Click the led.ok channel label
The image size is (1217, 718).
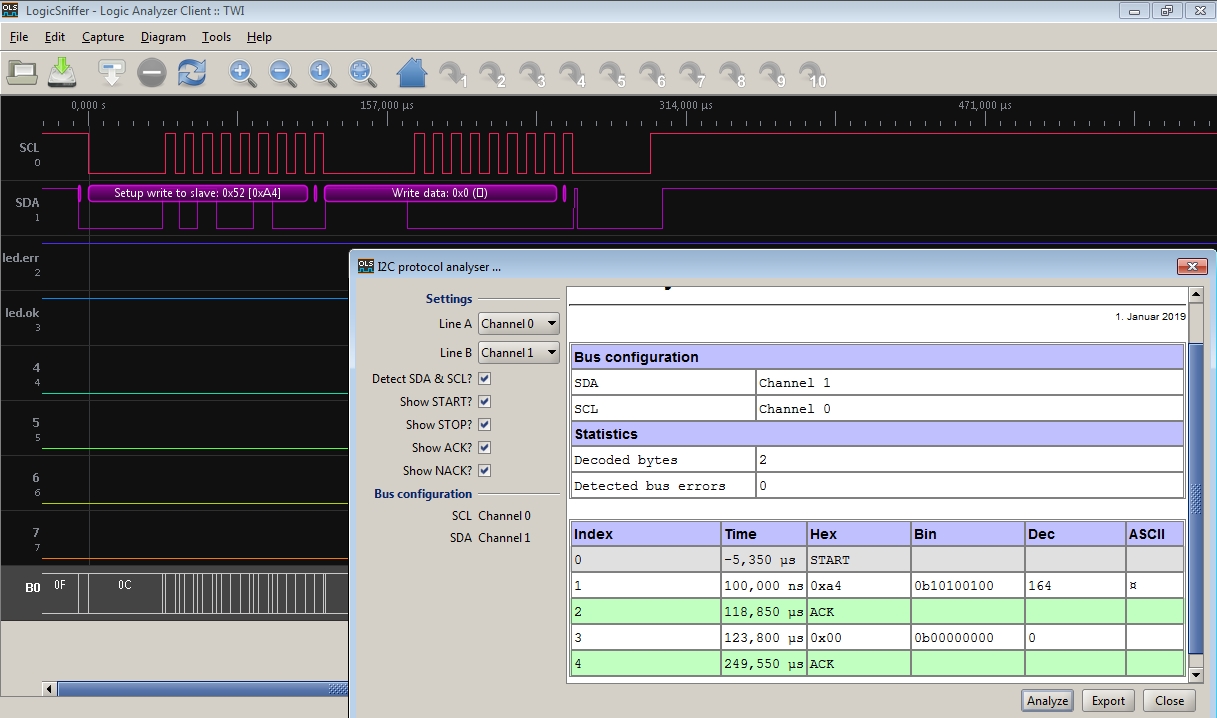(23, 313)
